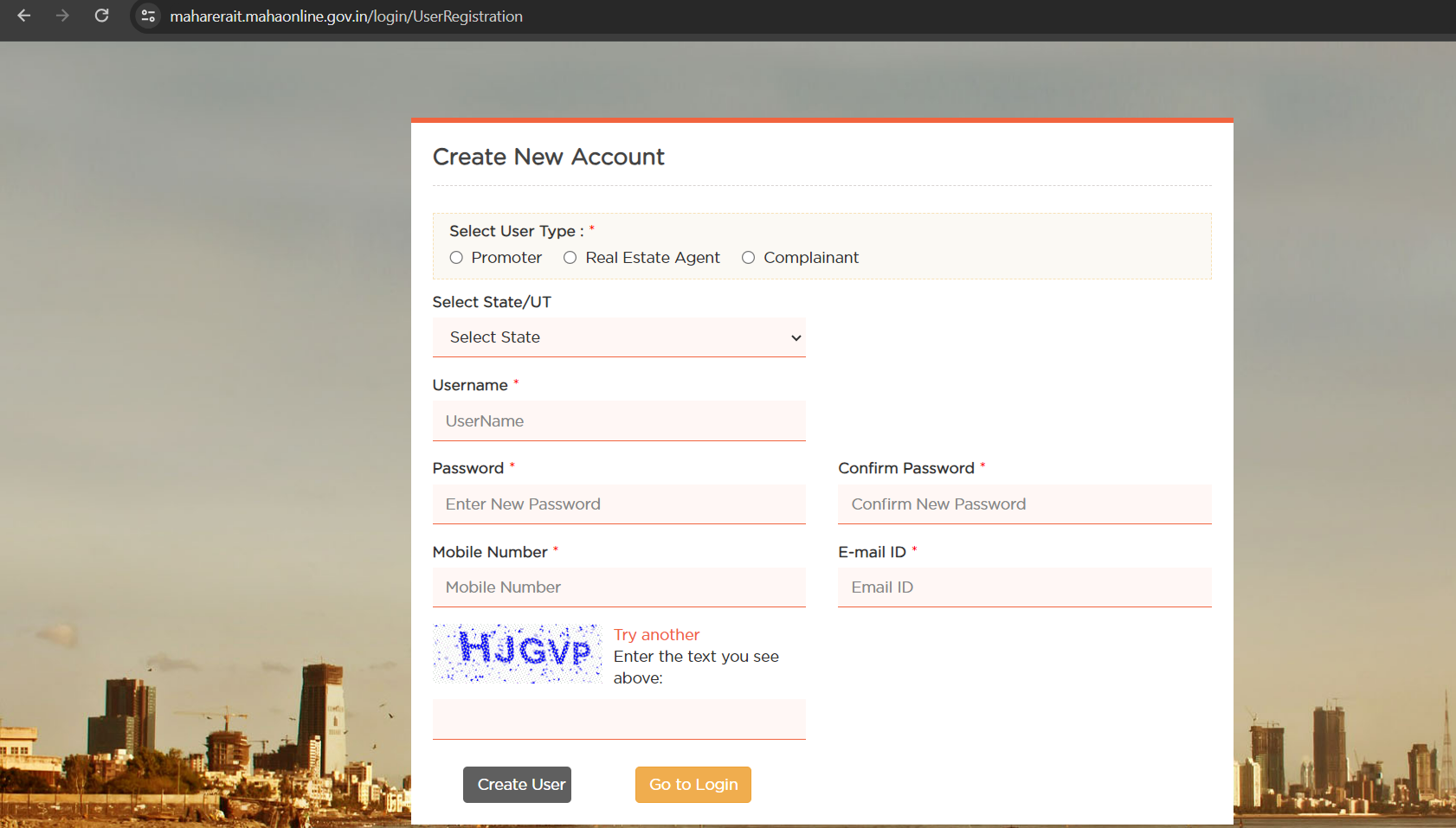Click the URL in the address bar
The image size is (1456, 828).
346,16
